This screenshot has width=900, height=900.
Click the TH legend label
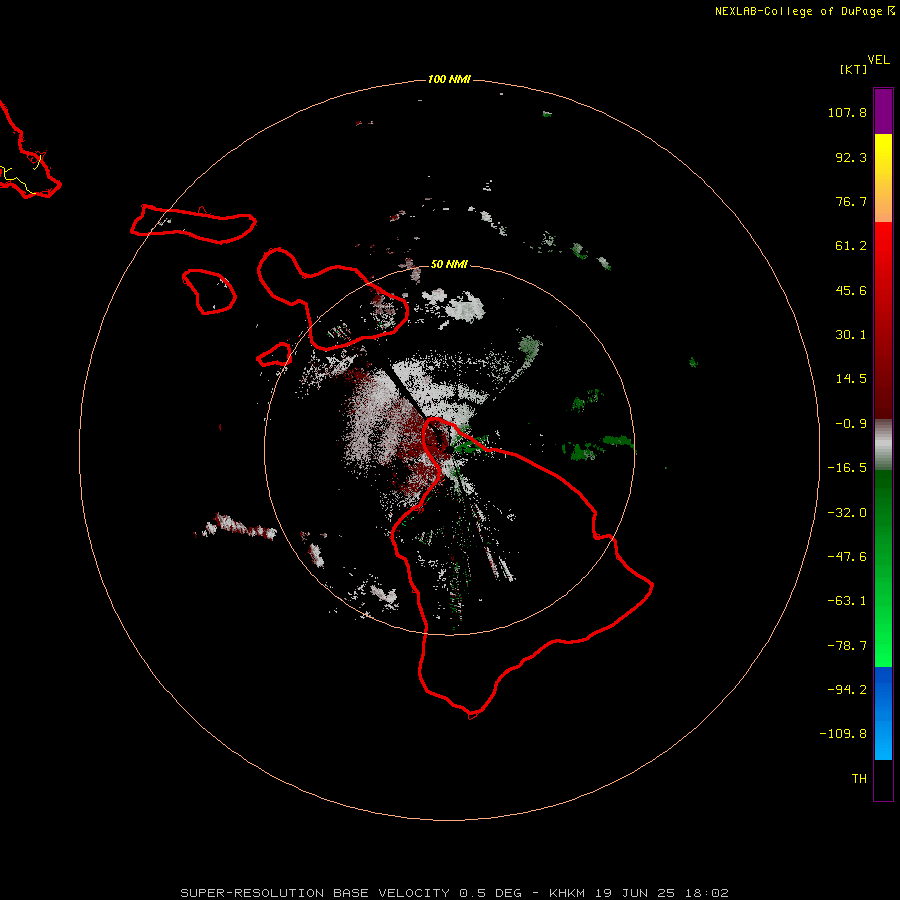[859, 779]
